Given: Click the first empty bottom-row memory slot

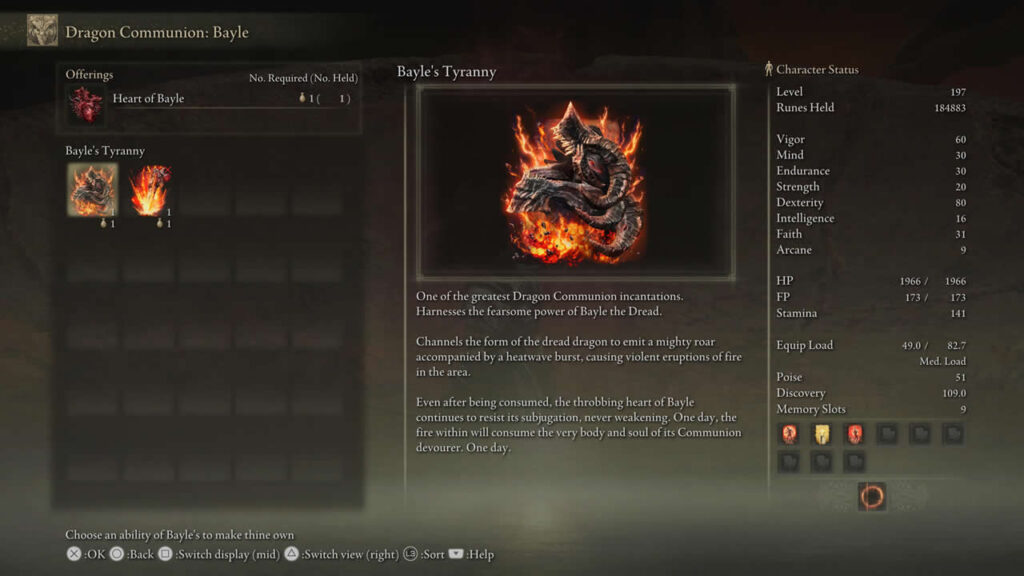Looking at the screenshot, I should (x=790, y=462).
